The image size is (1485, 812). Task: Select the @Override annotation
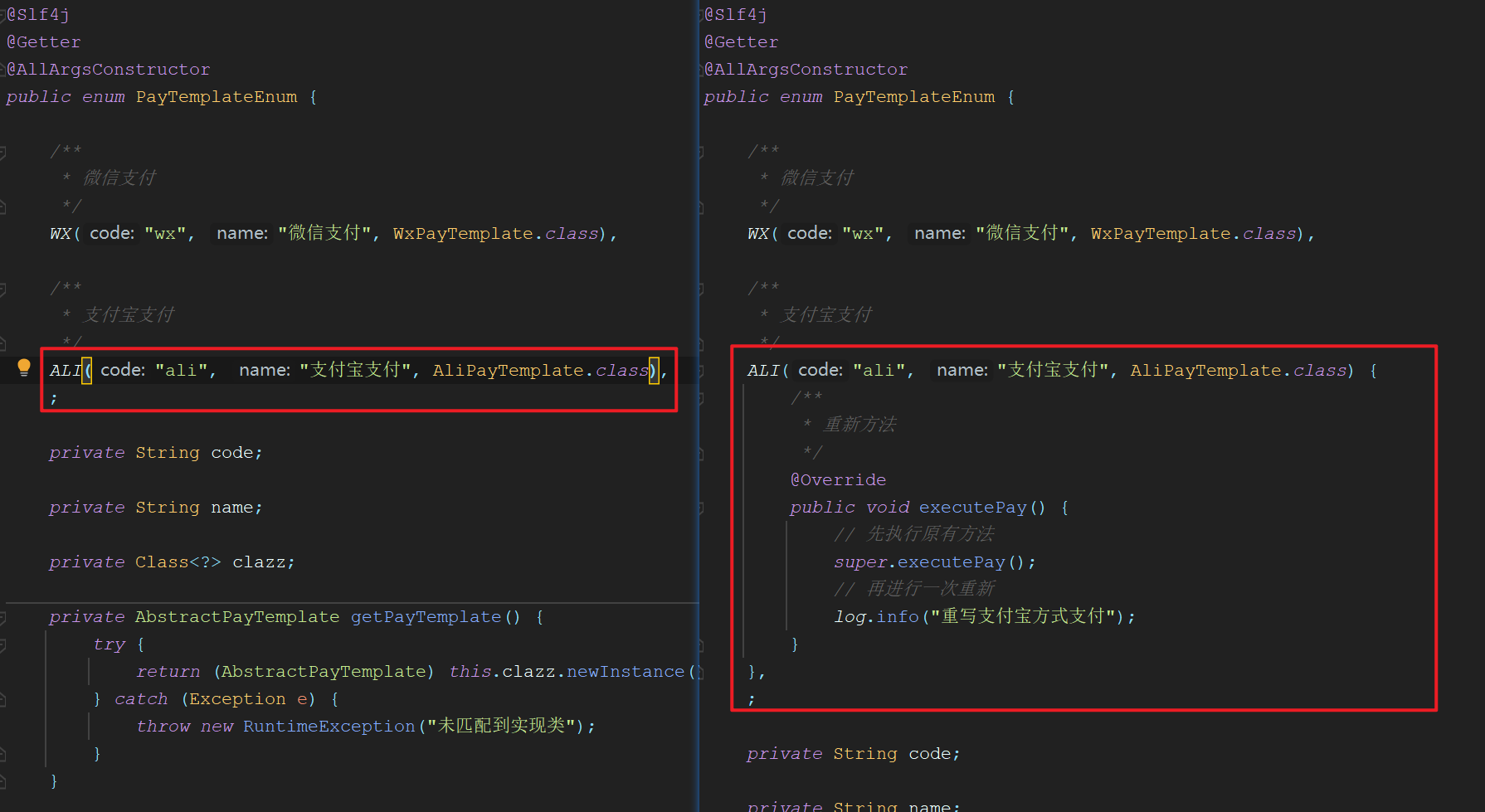838,479
